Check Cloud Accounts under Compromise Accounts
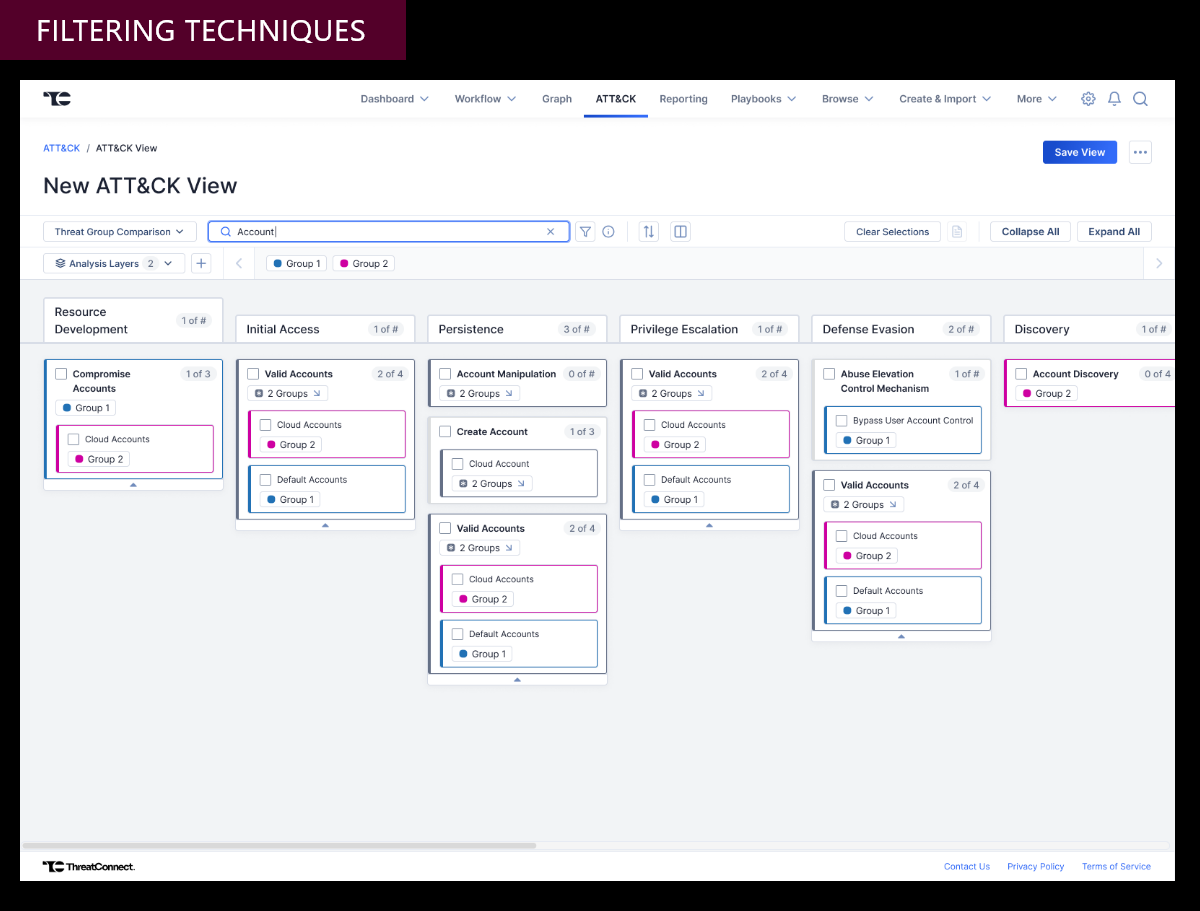 [x=73, y=439]
